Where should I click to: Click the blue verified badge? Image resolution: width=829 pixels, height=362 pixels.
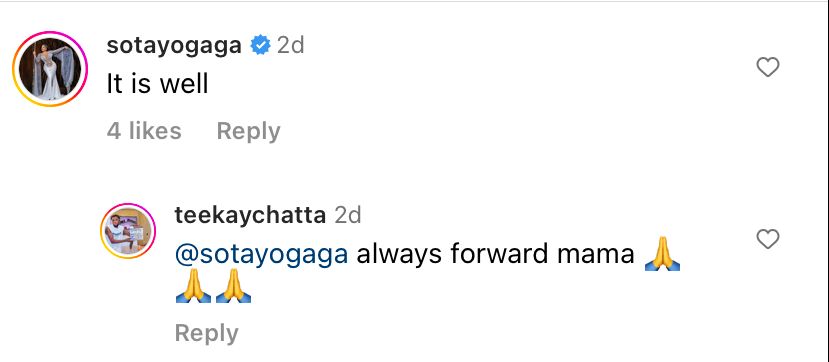[260, 45]
